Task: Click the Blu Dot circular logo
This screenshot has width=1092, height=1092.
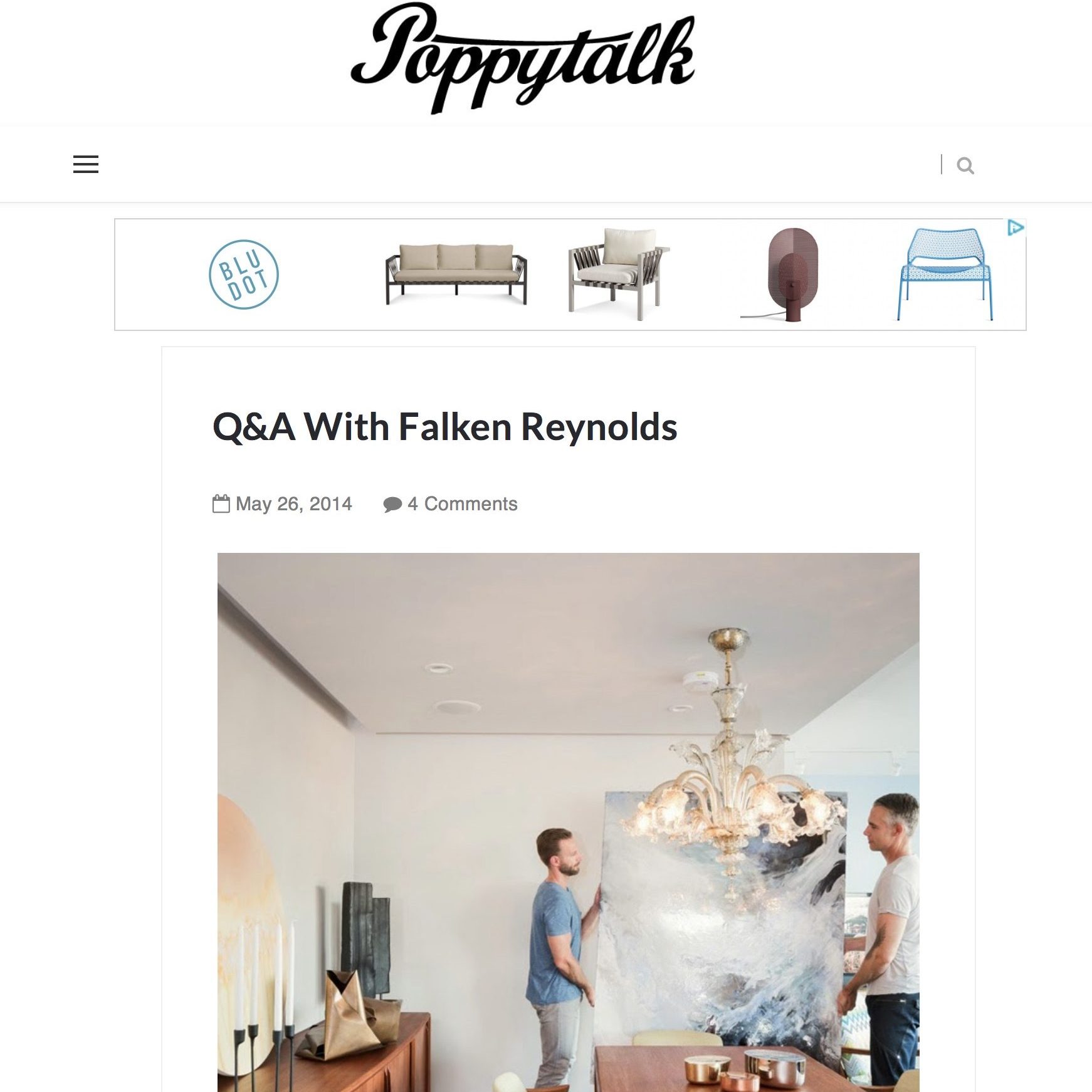Action: pos(243,275)
